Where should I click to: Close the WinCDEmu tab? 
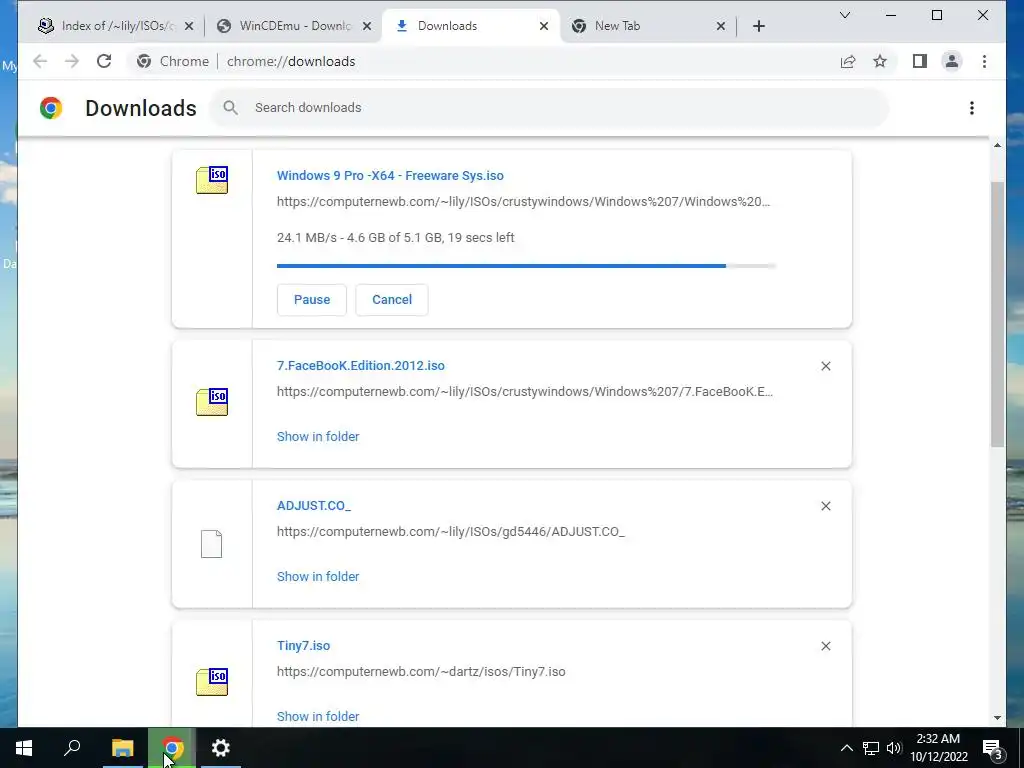pos(367,26)
